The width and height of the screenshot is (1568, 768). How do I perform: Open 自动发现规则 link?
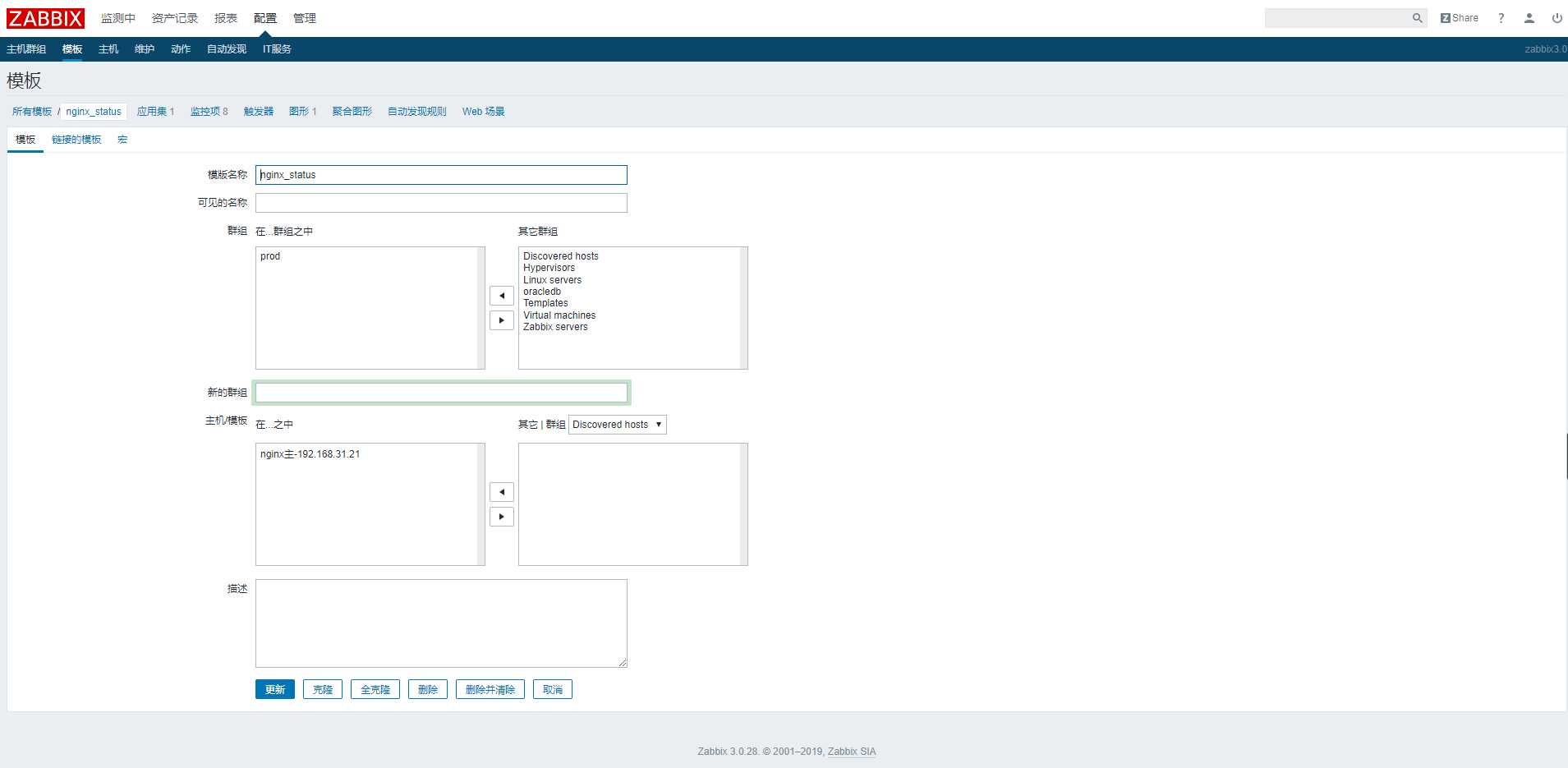point(417,112)
